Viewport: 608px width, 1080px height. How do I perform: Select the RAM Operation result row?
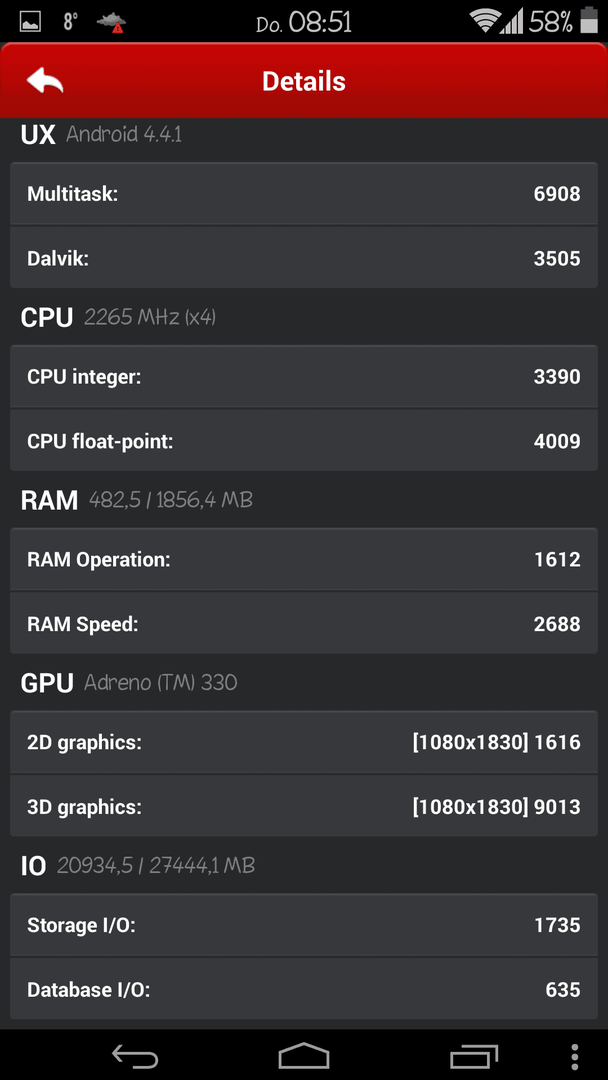(304, 559)
